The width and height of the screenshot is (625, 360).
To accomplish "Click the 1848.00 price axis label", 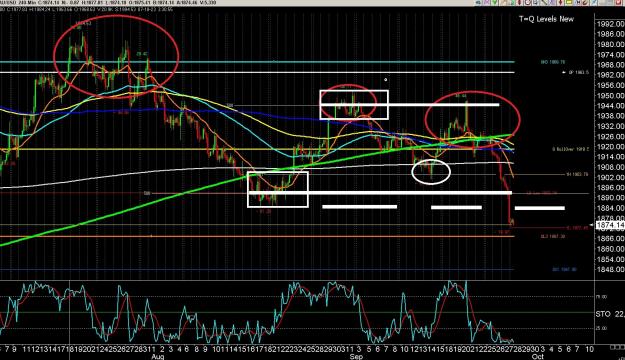I will point(610,270).
